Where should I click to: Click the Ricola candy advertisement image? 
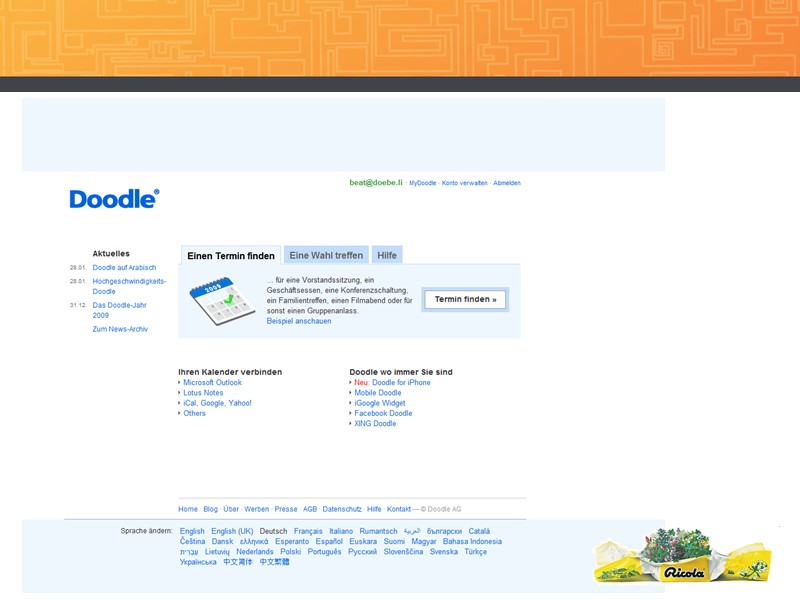tap(683, 556)
